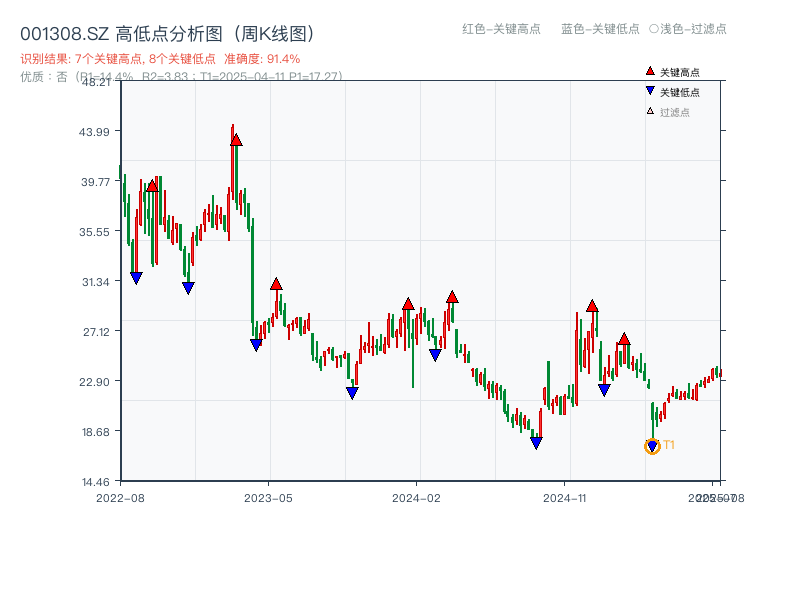Click the circled orange T1 marker
Image resolution: width=800 pixels, height=600 pixels.
tap(650, 446)
